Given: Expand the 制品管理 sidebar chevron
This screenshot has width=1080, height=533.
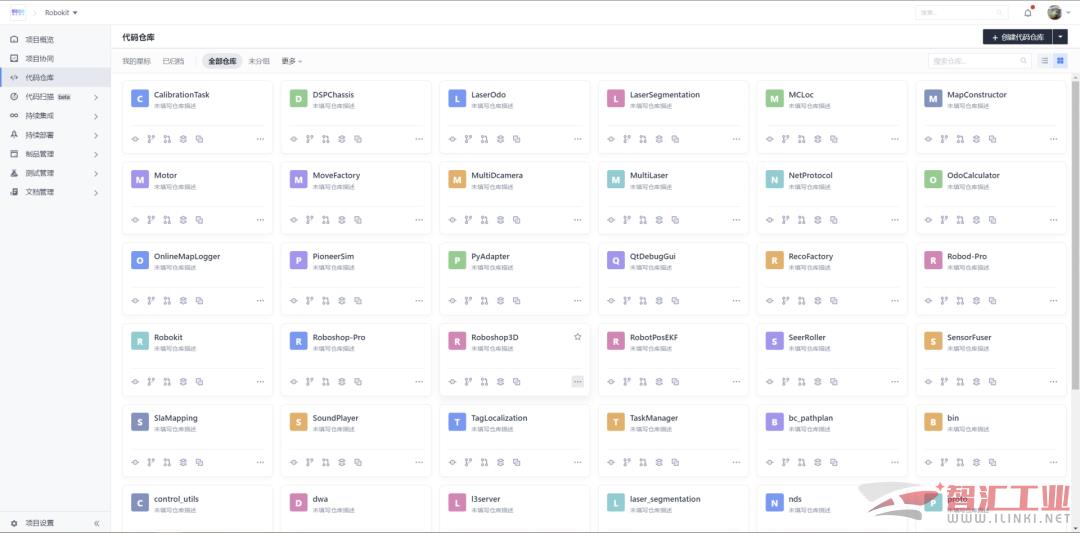Looking at the screenshot, I should [x=96, y=154].
